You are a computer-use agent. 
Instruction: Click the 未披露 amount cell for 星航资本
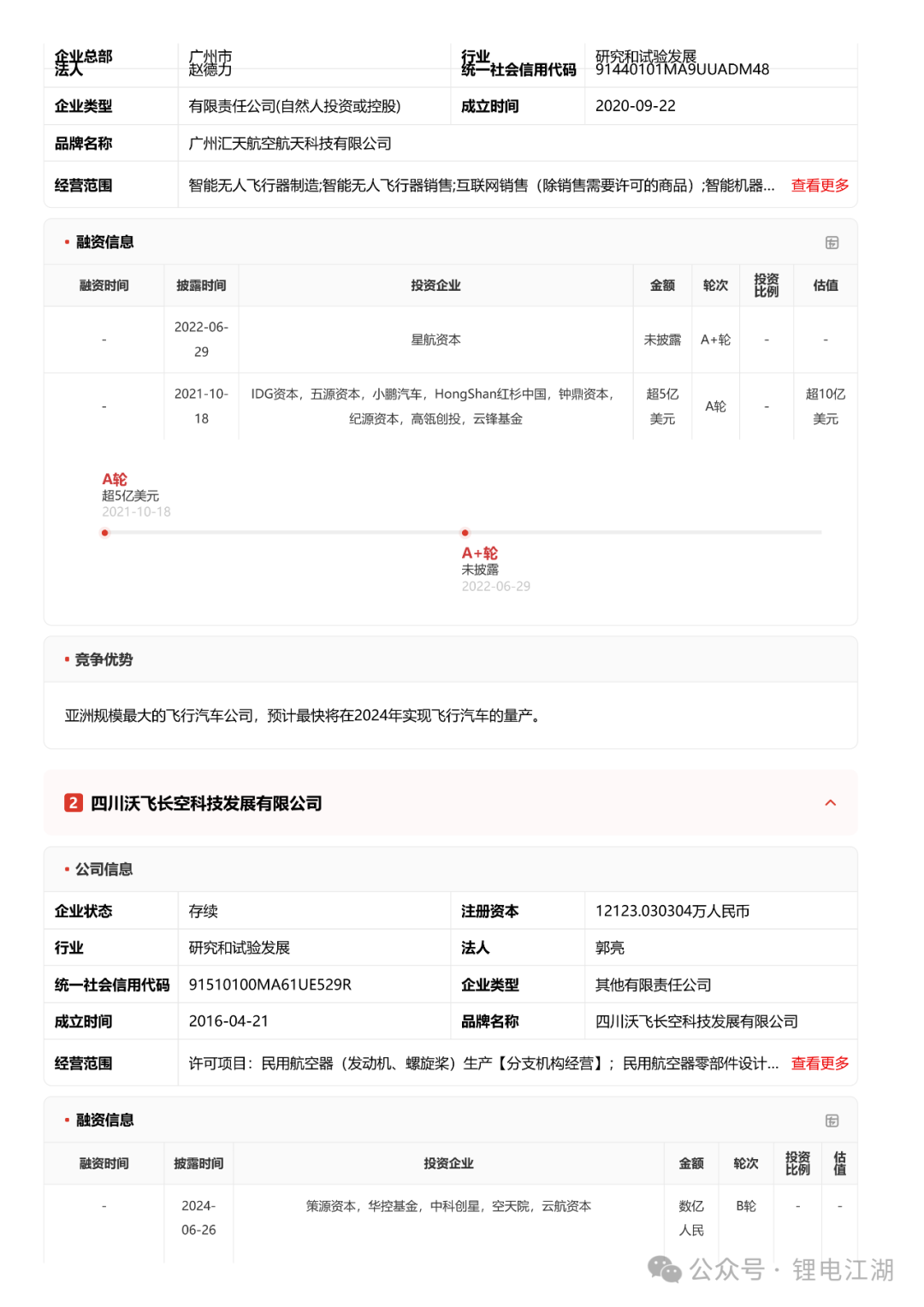[x=662, y=340]
